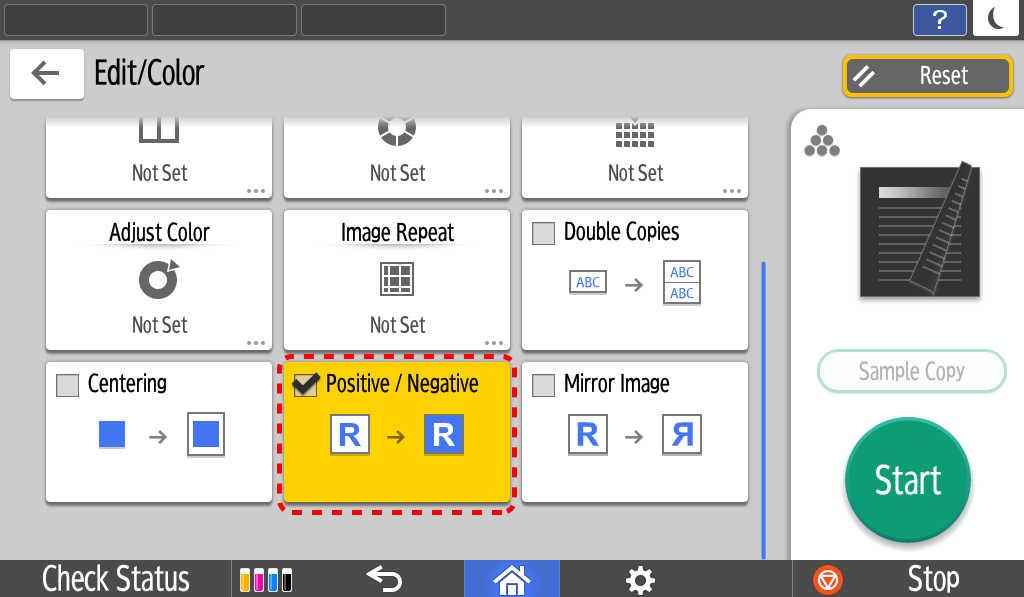This screenshot has height=597, width=1024.
Task: Expand Adjust Color details via ellipsis
Action: [x=253, y=341]
